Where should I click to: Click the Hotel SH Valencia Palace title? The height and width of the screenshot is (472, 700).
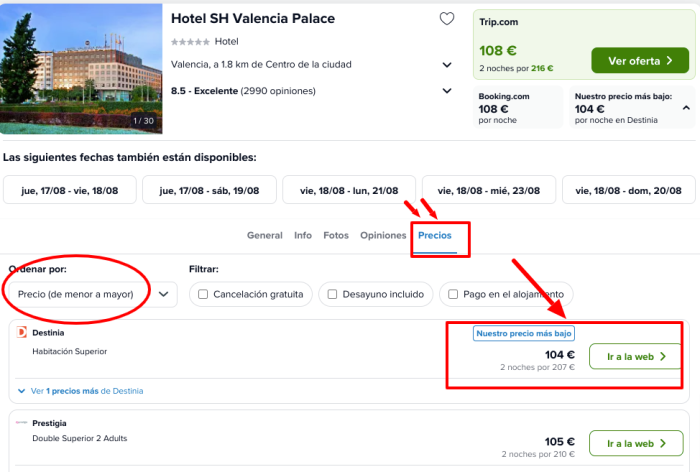253,19
